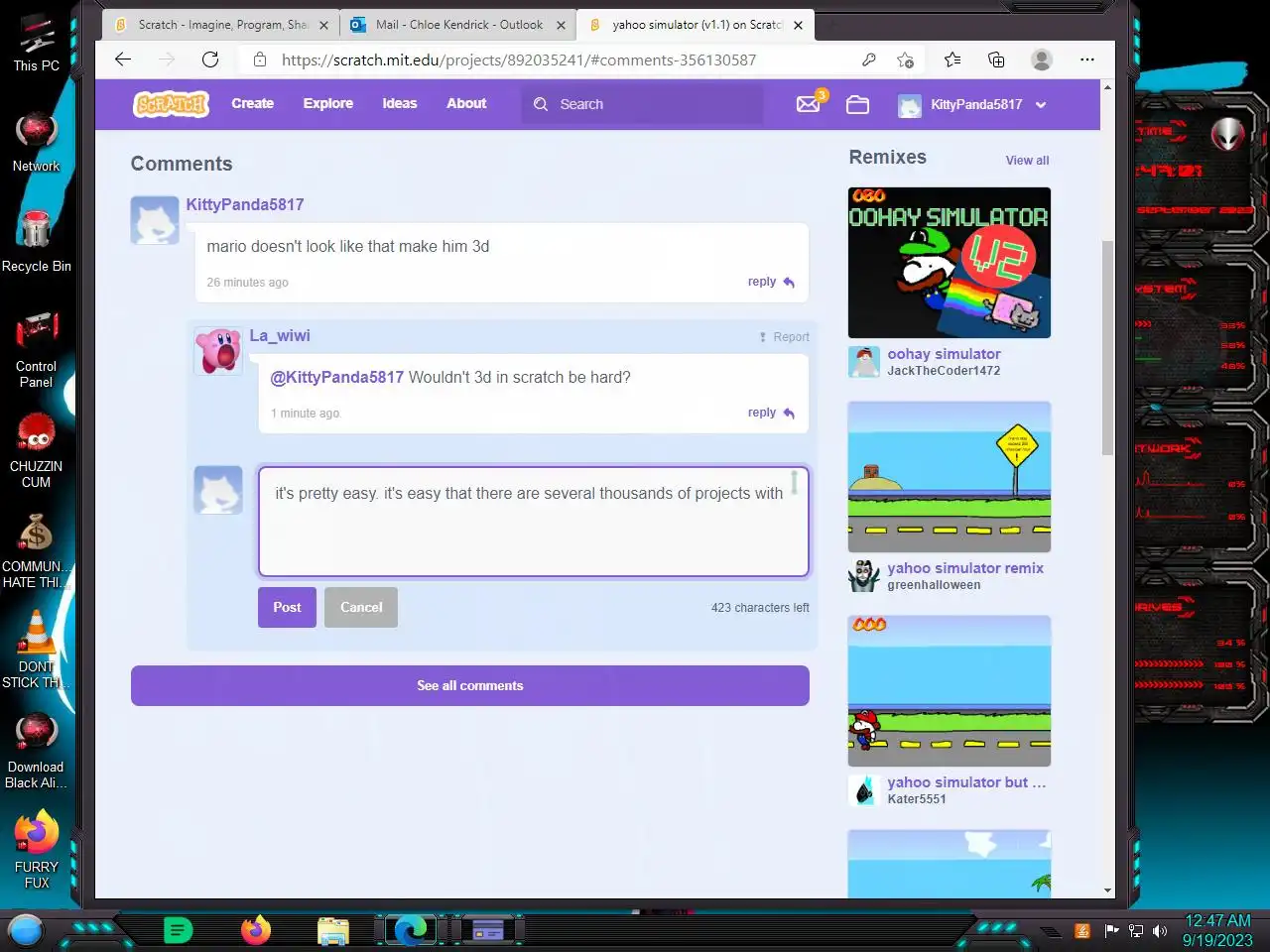Click the Scratch logo in navbar
Screen dimensions: 1270x952
pyautogui.click(x=171, y=103)
